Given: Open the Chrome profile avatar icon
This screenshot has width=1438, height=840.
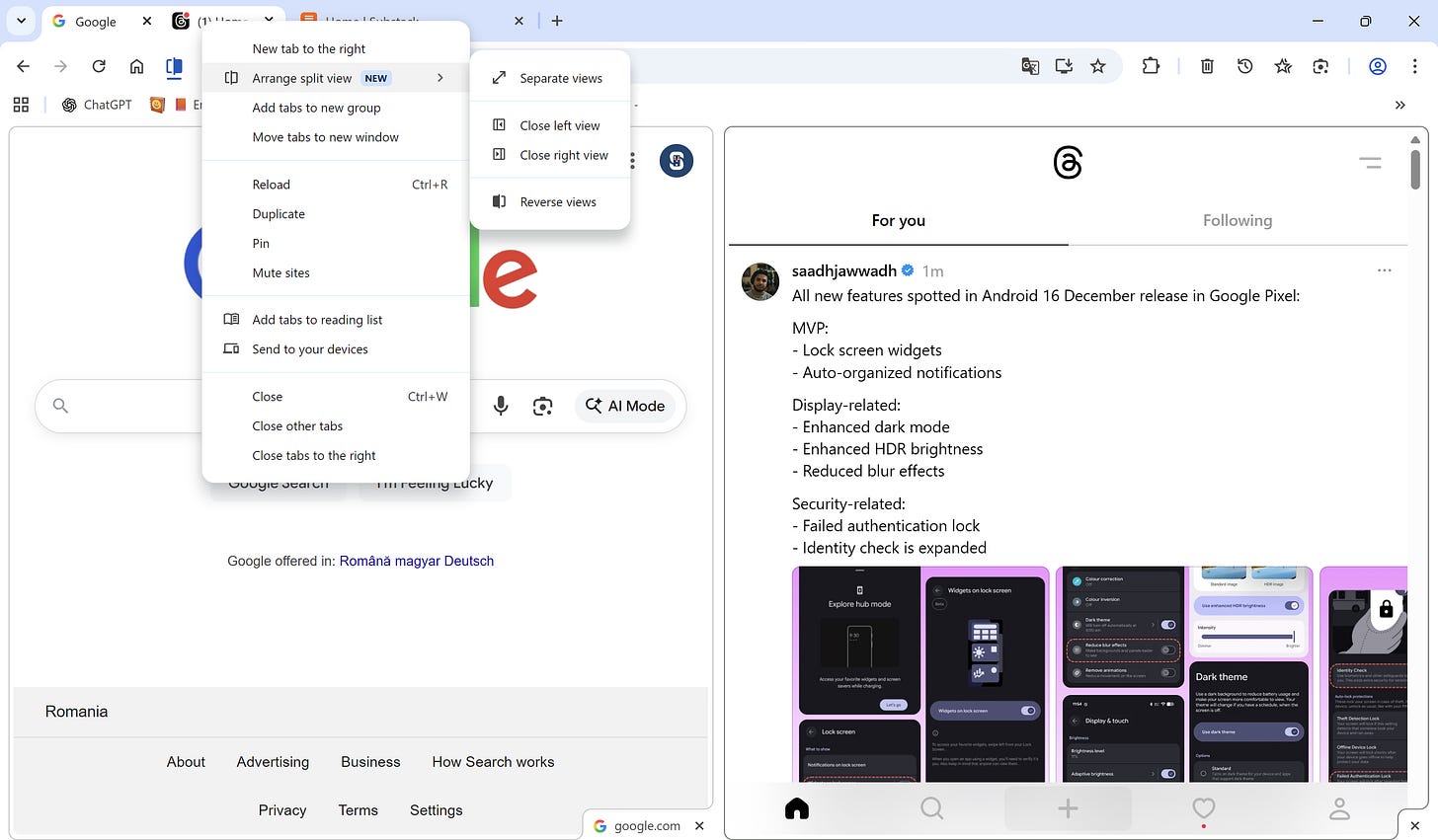Looking at the screenshot, I should tap(1378, 66).
